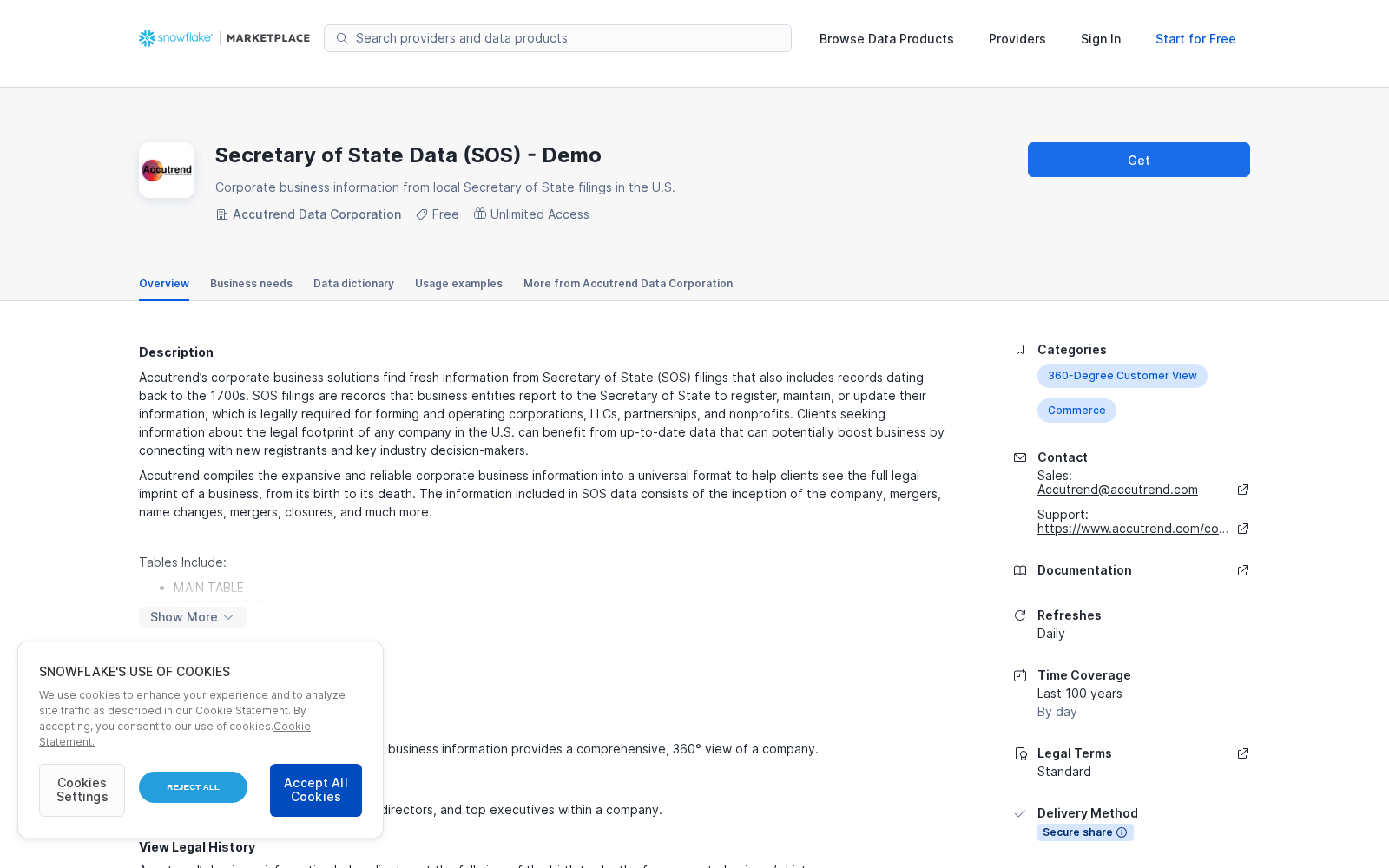Click the checkmark icon next to Delivery Method

pos(1020,813)
